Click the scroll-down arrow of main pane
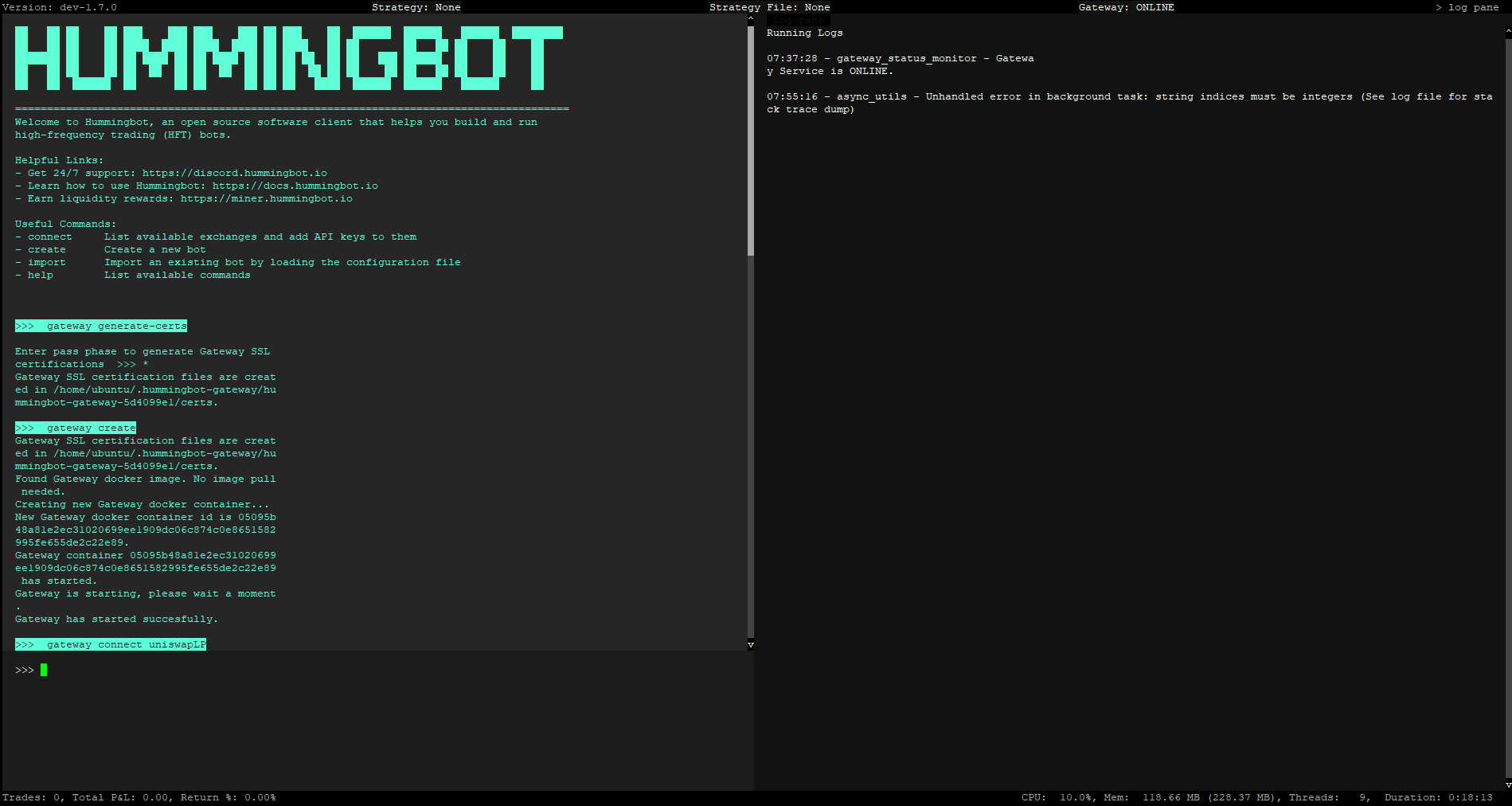1512x806 pixels. click(749, 644)
